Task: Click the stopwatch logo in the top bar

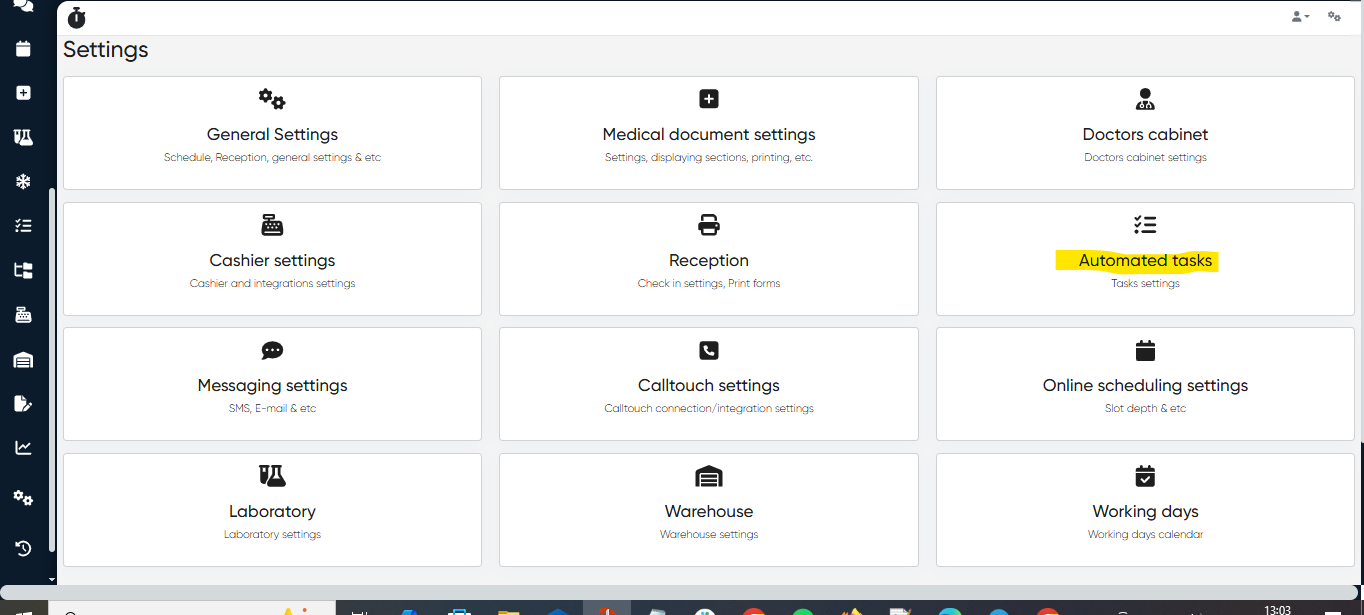Action: pyautogui.click(x=77, y=17)
